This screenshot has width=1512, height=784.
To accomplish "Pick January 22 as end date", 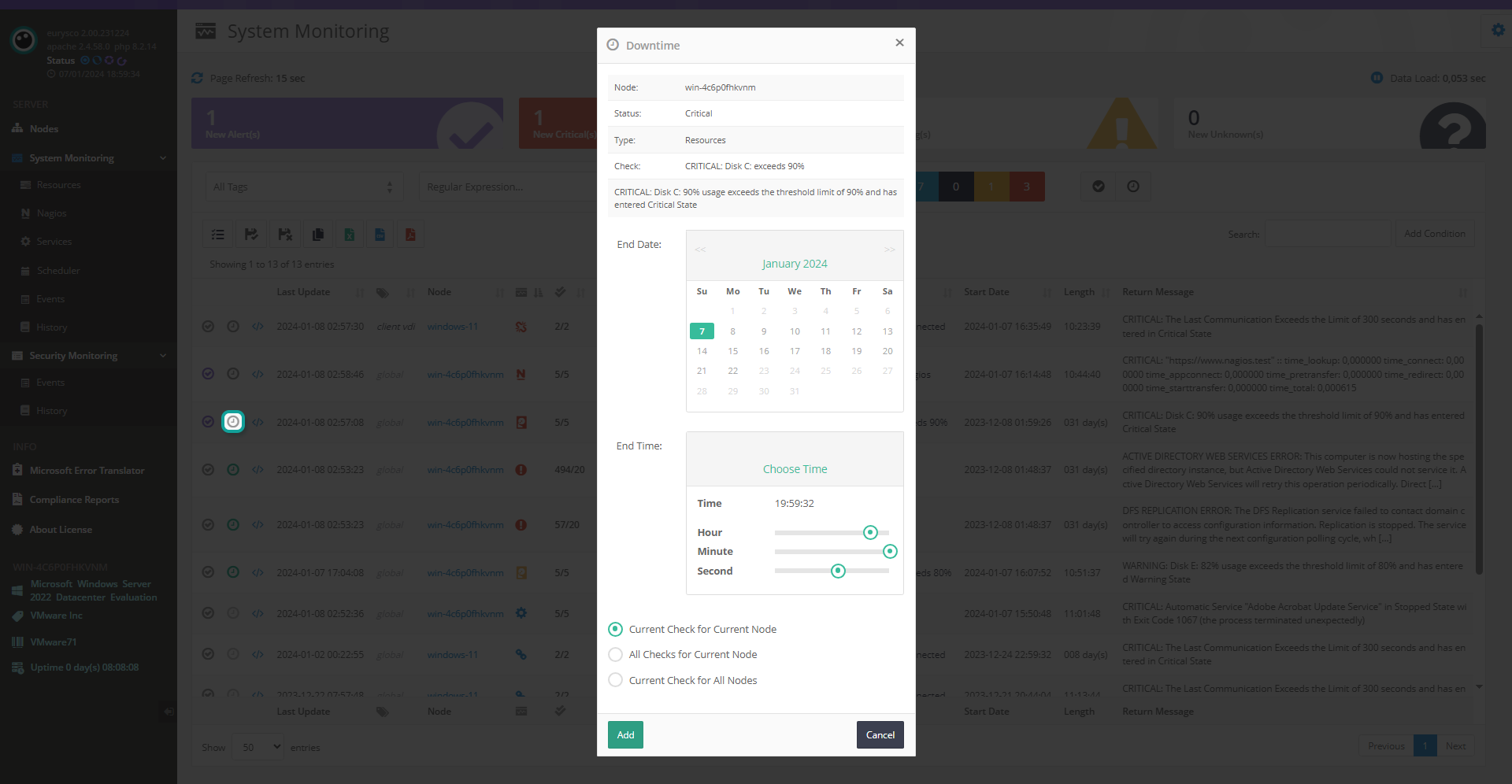I will [732, 371].
